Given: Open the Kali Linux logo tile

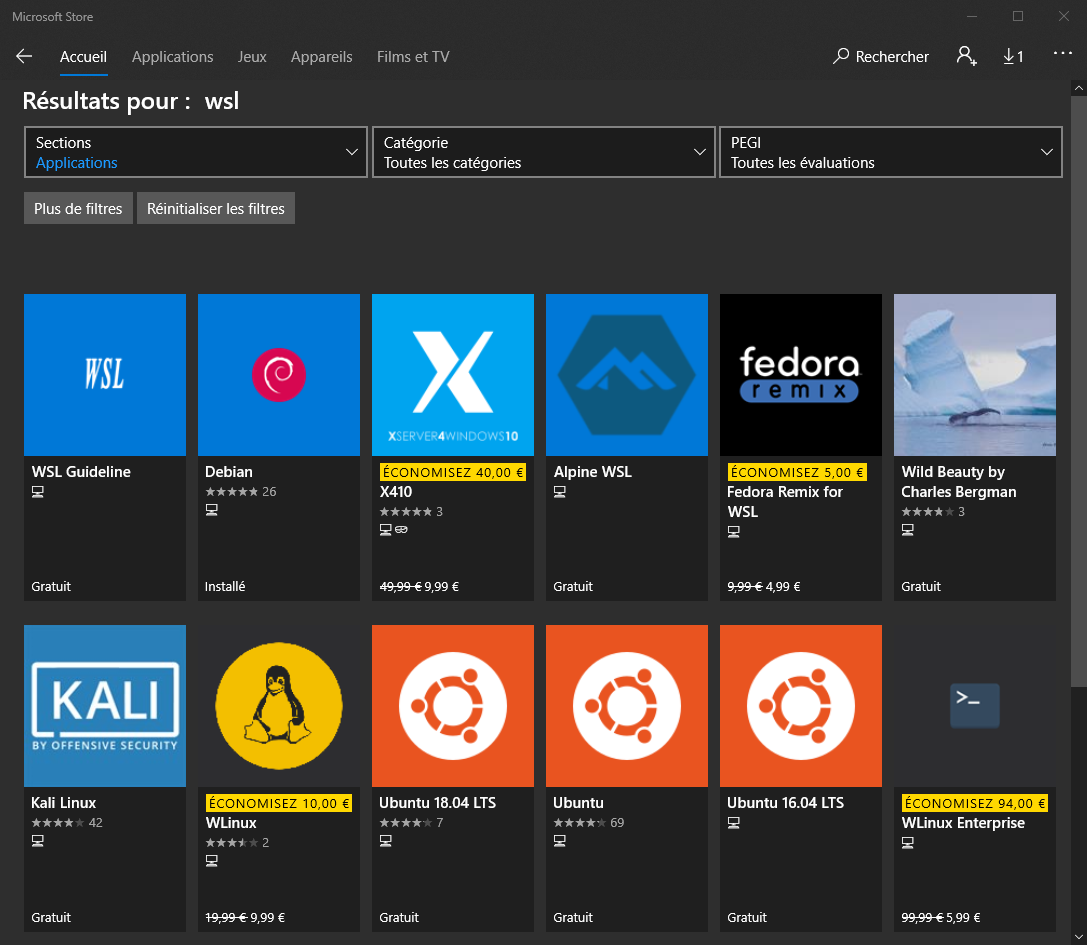Looking at the screenshot, I should (x=105, y=706).
